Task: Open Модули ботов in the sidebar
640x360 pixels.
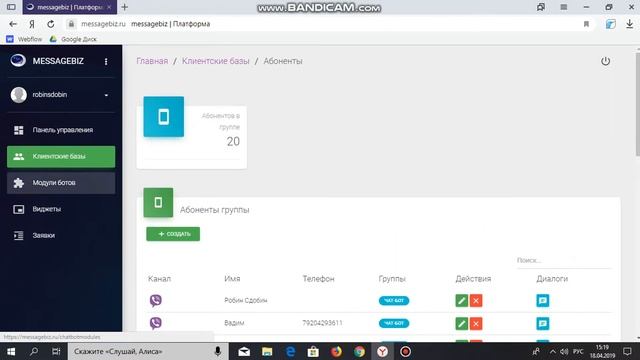Action: 61,182
